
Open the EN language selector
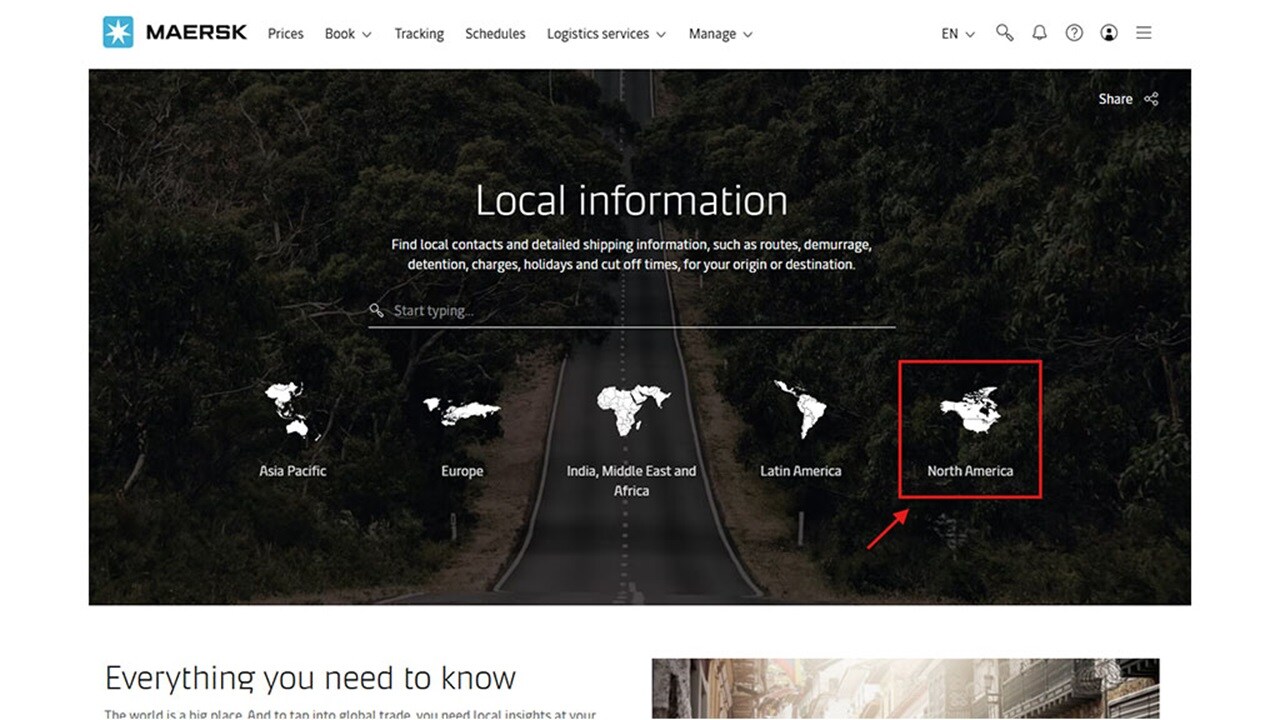(x=957, y=34)
